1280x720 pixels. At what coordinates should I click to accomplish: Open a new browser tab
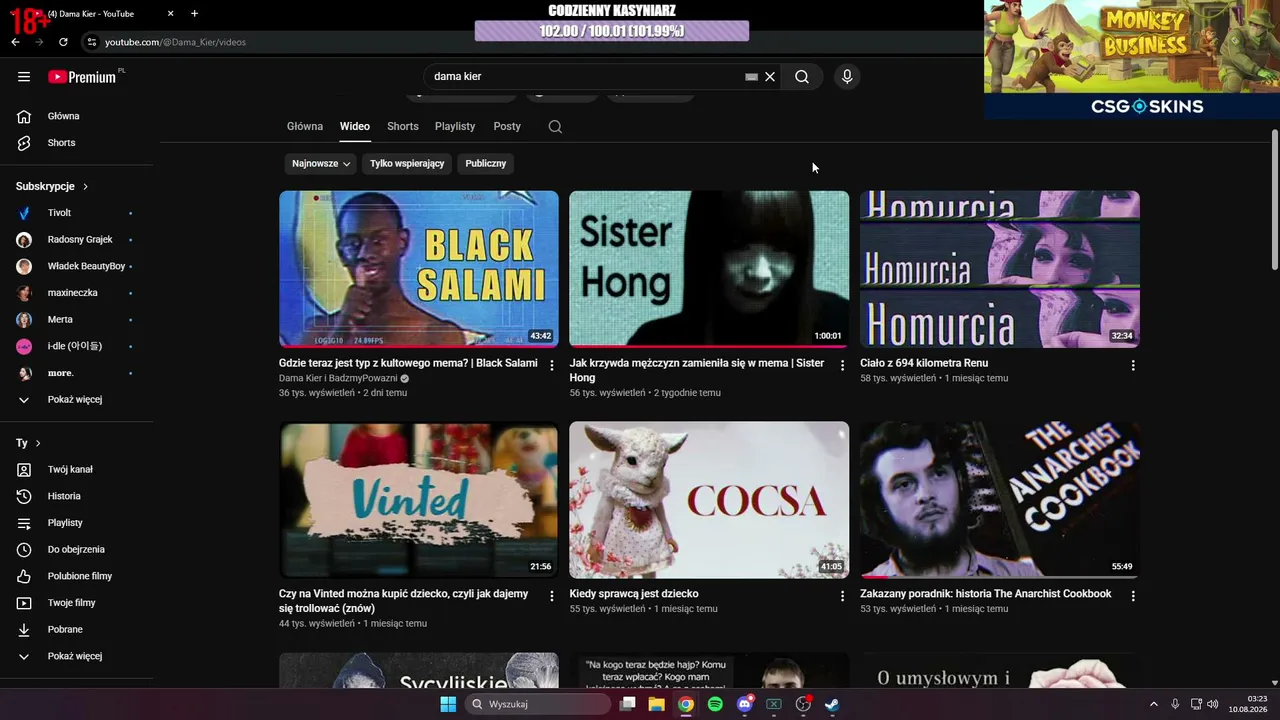194,14
